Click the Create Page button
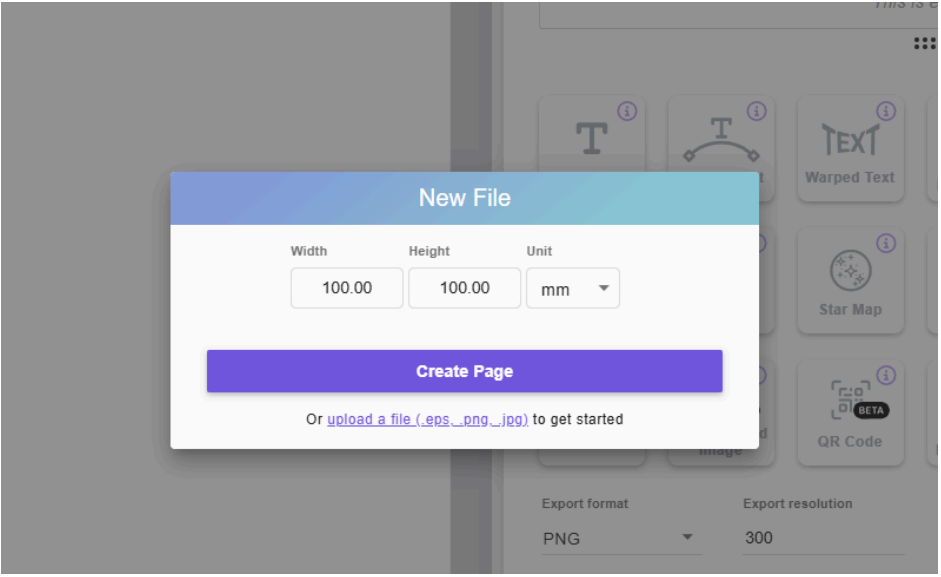Image resolution: width=941 pixels, height=577 pixels. point(464,371)
